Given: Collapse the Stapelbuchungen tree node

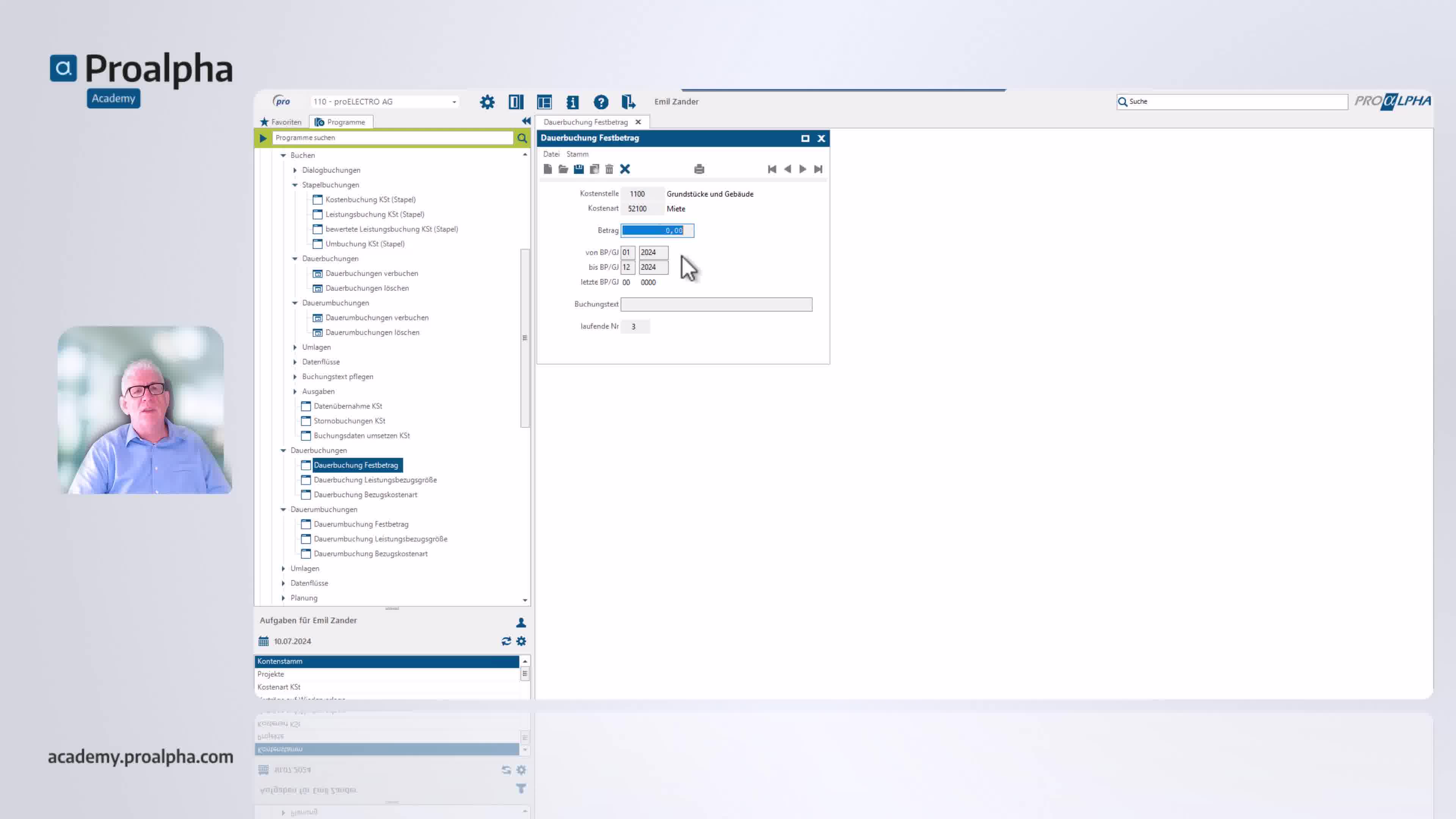Looking at the screenshot, I should click(295, 185).
